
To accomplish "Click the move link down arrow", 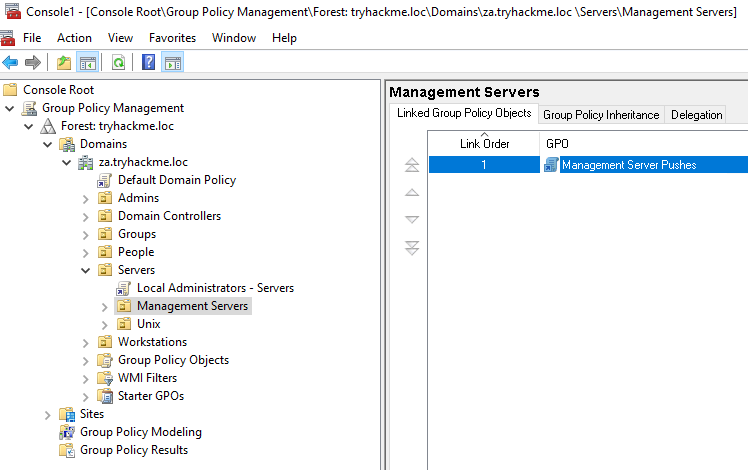I will [x=412, y=219].
